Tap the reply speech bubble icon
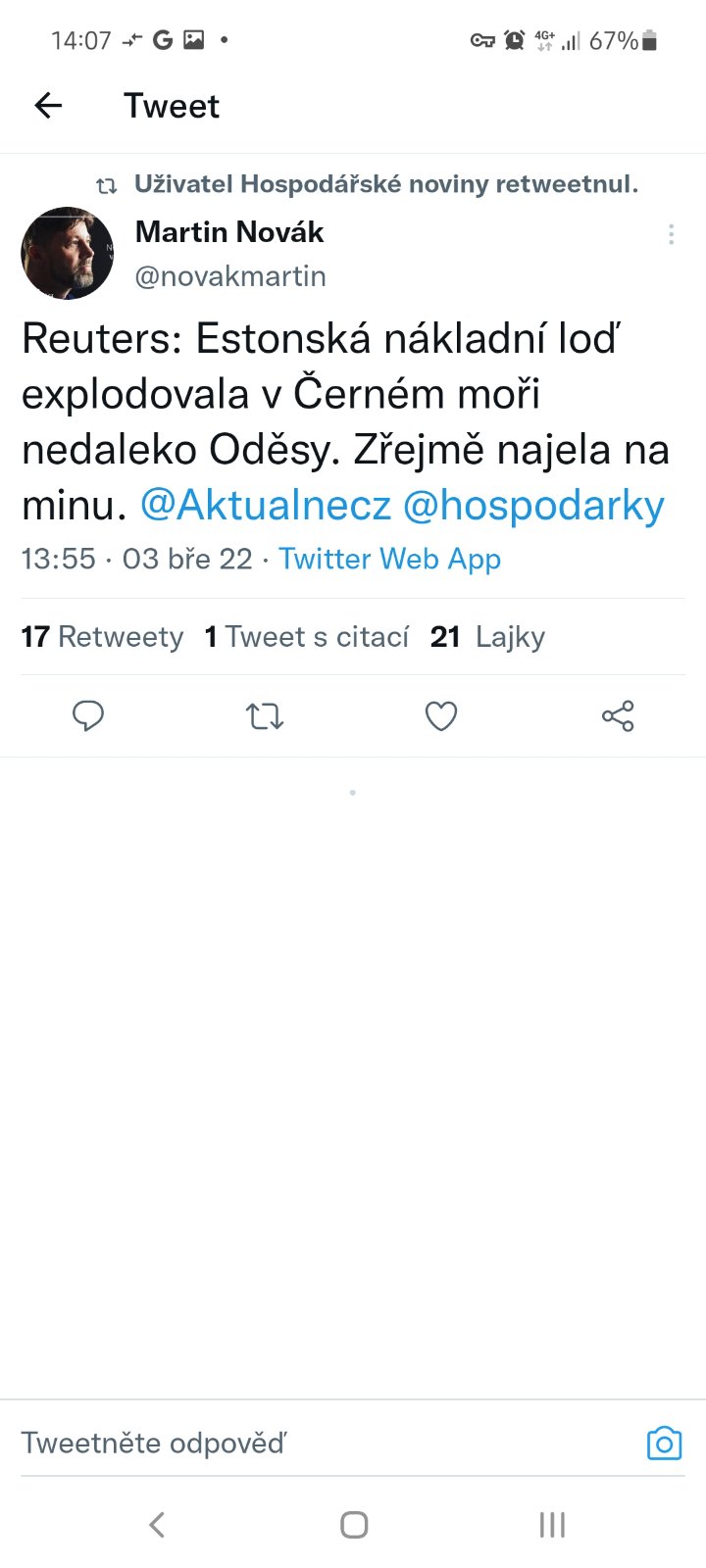The height and width of the screenshot is (1568, 706). pos(88,716)
